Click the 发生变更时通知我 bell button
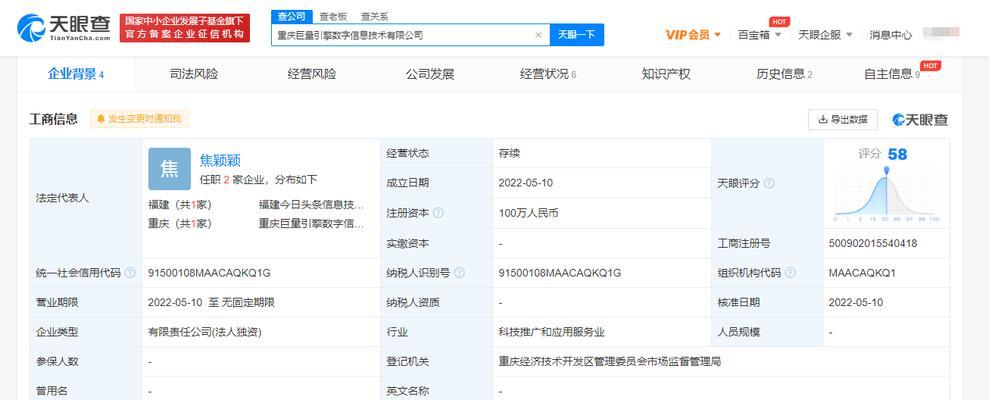The width and height of the screenshot is (989, 400). pyautogui.click(x=139, y=119)
